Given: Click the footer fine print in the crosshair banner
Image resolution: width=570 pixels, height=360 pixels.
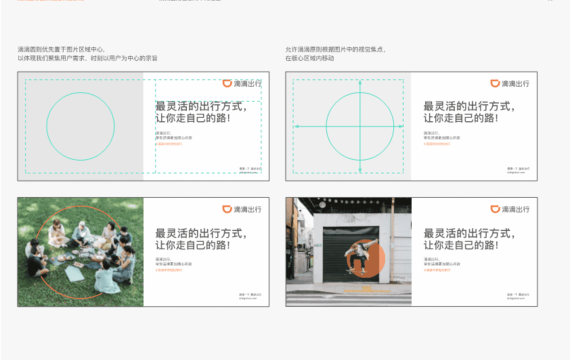Looking at the screenshot, I should pos(518,170).
